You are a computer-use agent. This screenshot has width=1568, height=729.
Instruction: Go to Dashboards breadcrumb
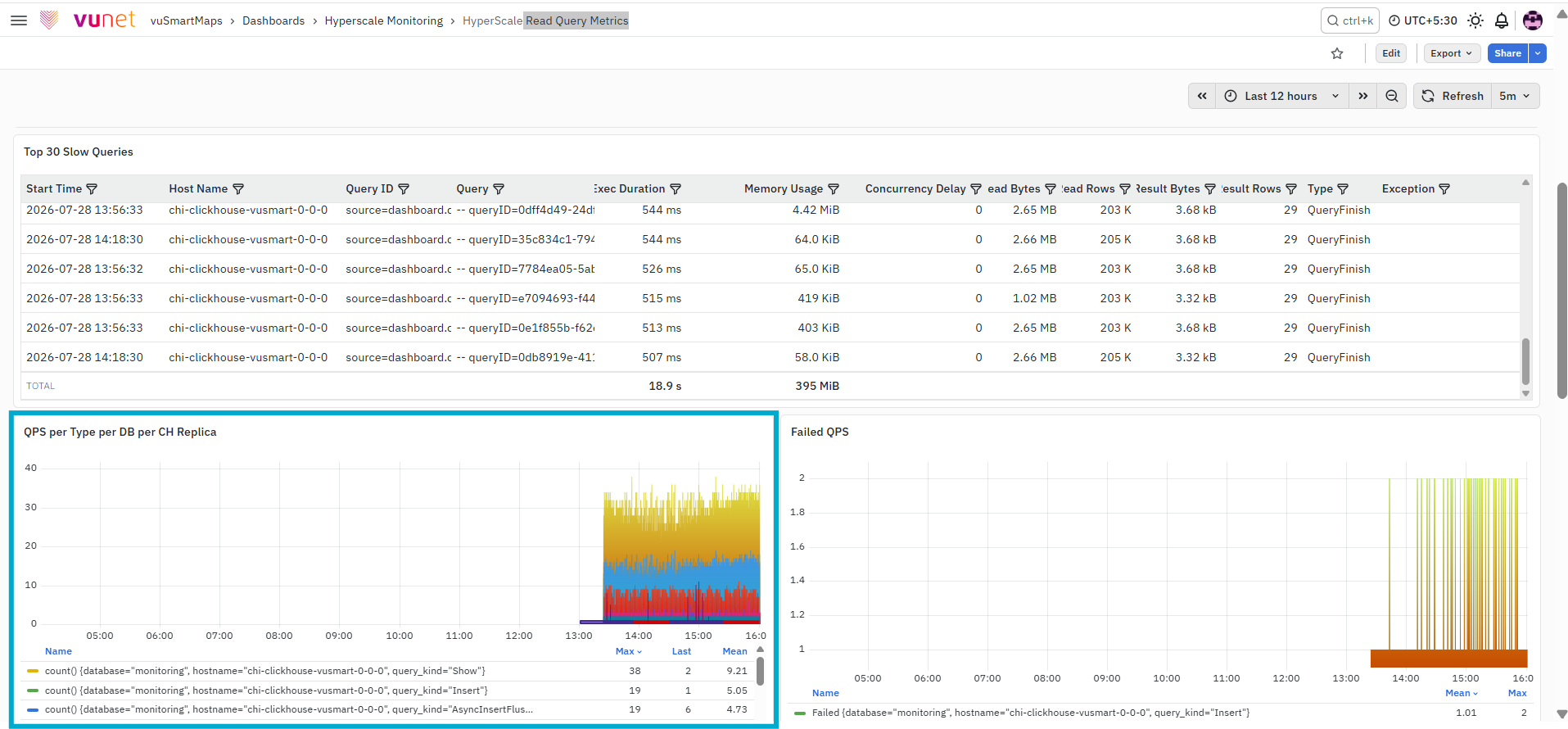pyautogui.click(x=273, y=20)
